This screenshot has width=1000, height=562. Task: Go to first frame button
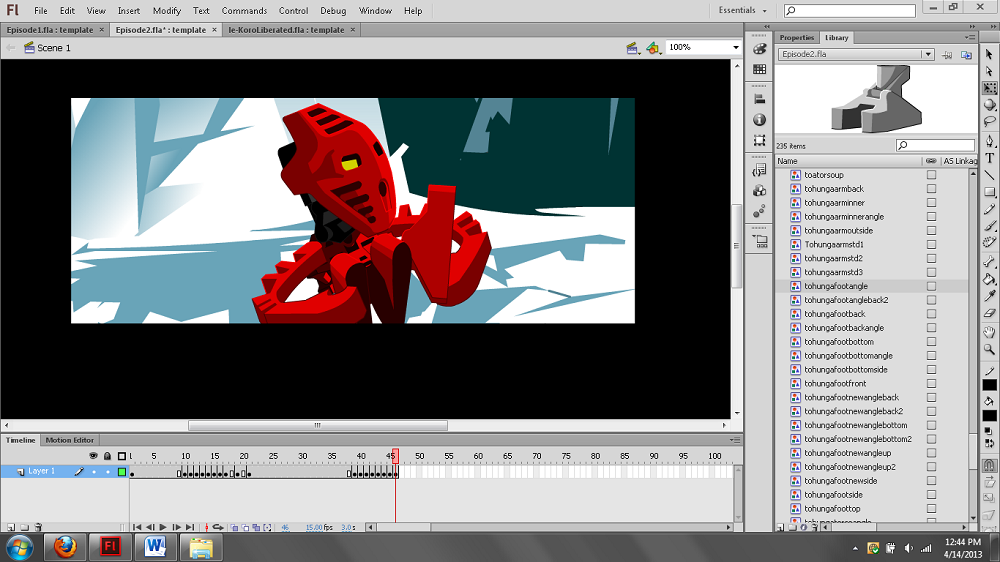[136, 528]
